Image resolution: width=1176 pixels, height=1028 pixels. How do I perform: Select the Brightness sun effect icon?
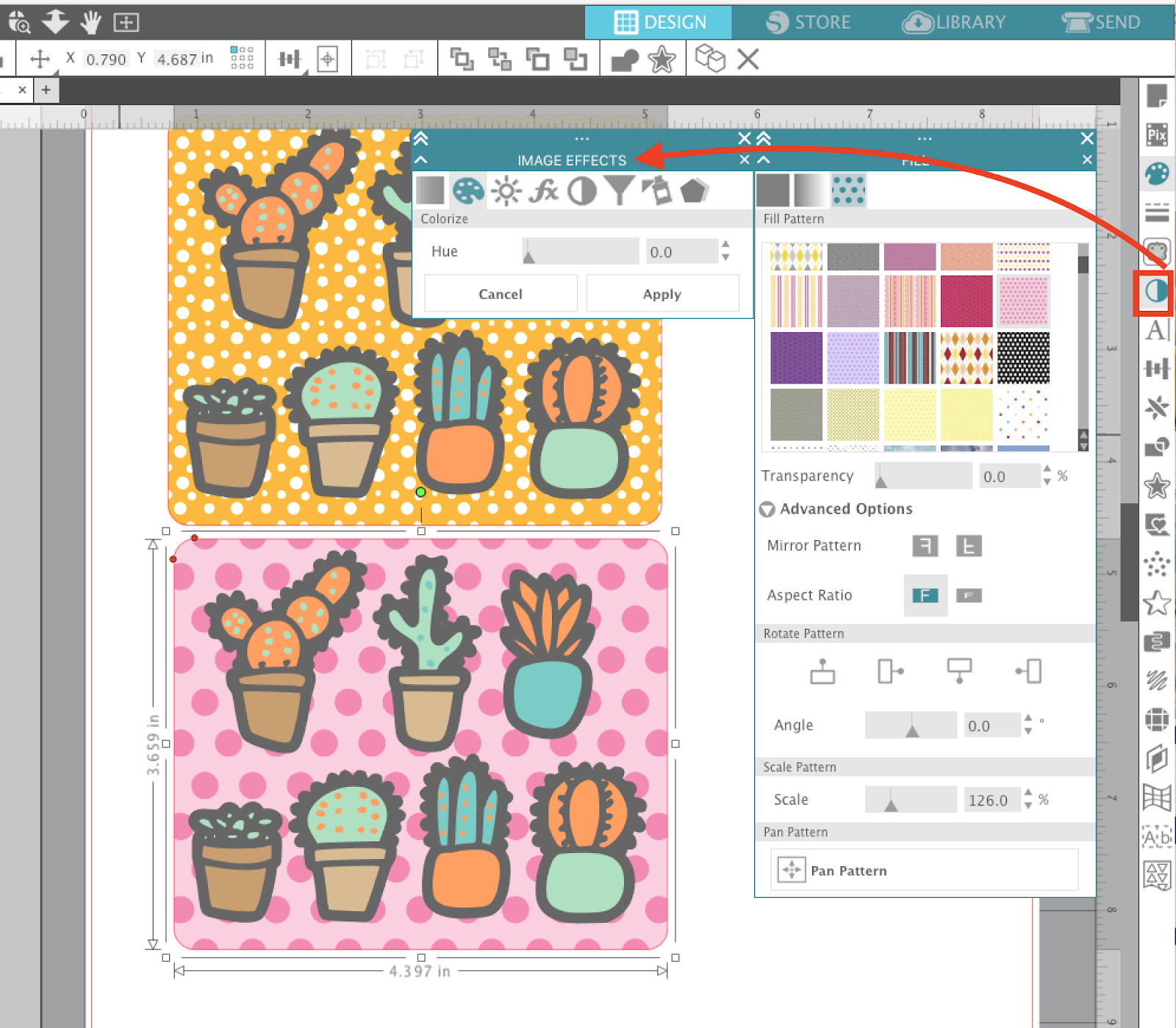coord(507,190)
